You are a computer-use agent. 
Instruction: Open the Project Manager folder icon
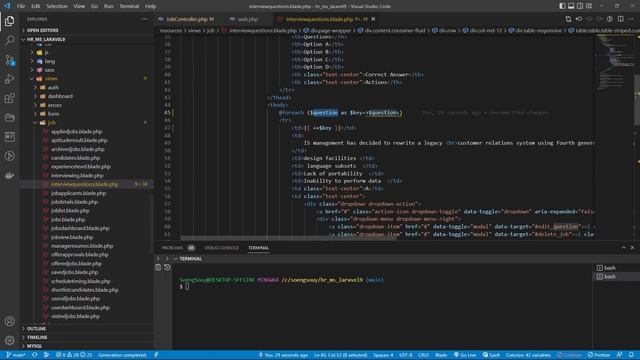point(9,118)
